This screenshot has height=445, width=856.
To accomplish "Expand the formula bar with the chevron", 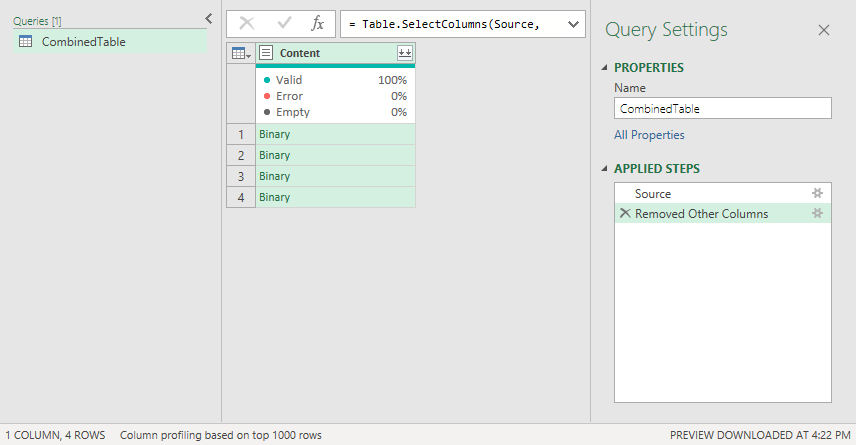I will pyautogui.click(x=573, y=24).
